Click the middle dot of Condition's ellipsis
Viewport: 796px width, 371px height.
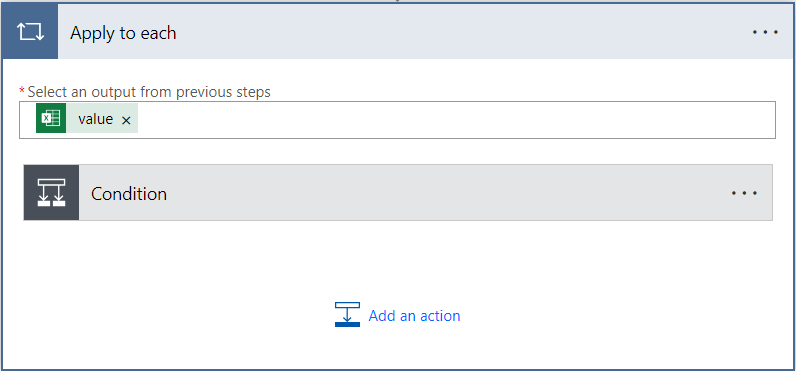pos(745,193)
